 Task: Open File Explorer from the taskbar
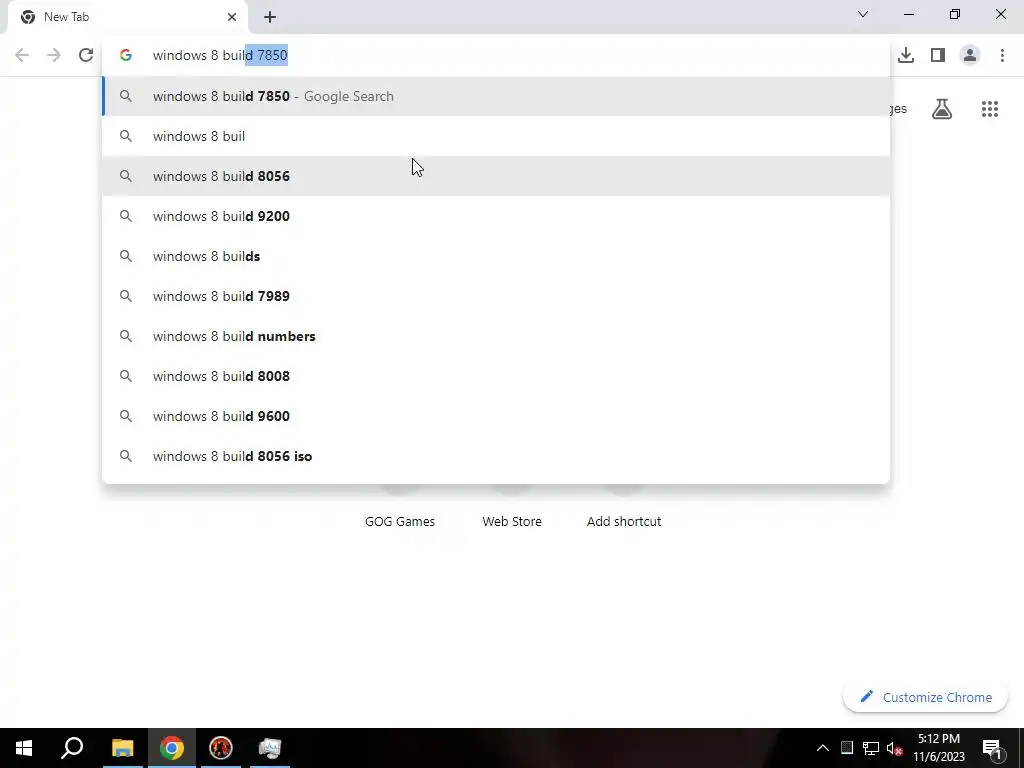pyautogui.click(x=122, y=748)
